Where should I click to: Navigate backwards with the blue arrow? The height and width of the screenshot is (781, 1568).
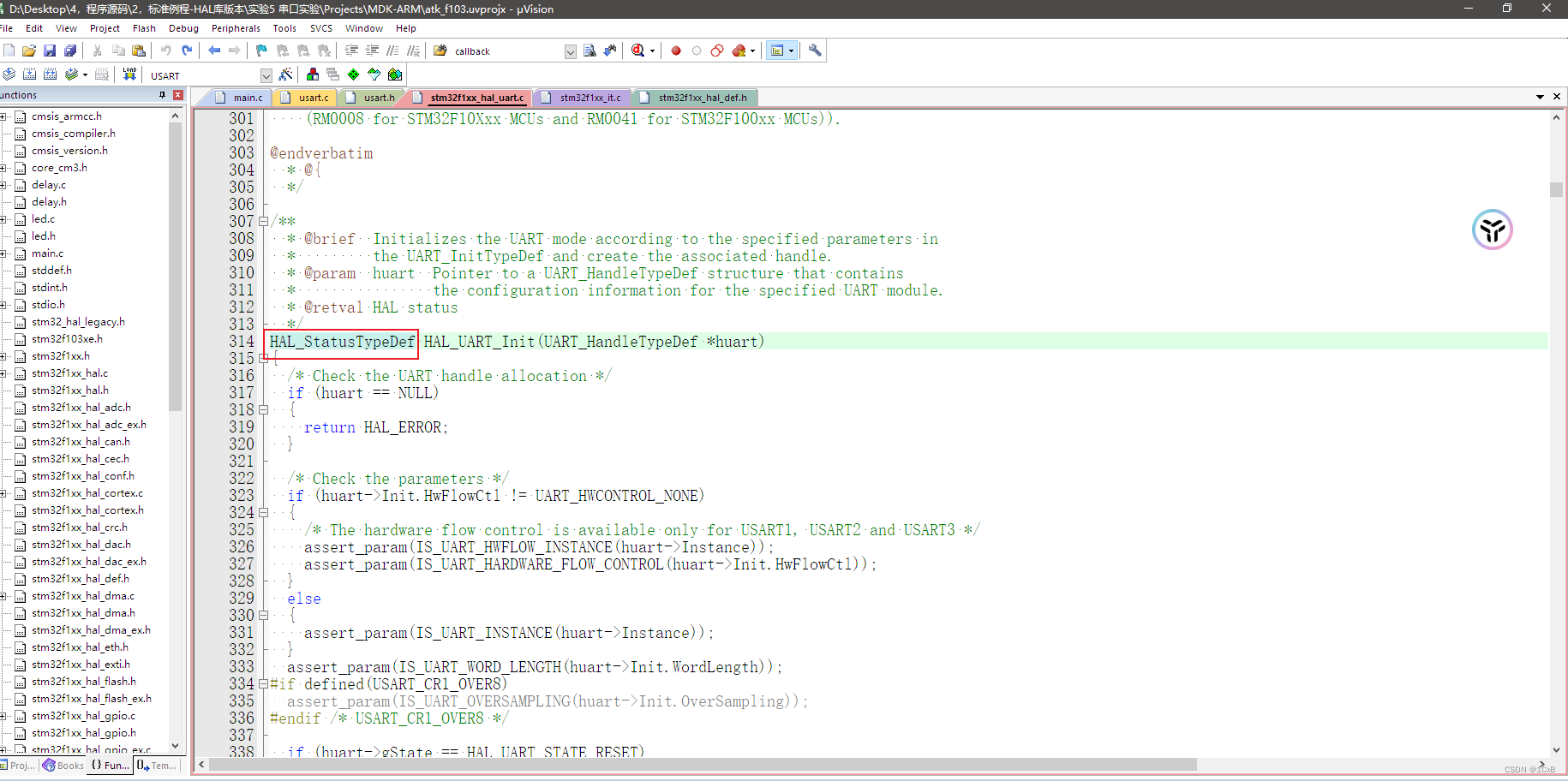pyautogui.click(x=214, y=51)
